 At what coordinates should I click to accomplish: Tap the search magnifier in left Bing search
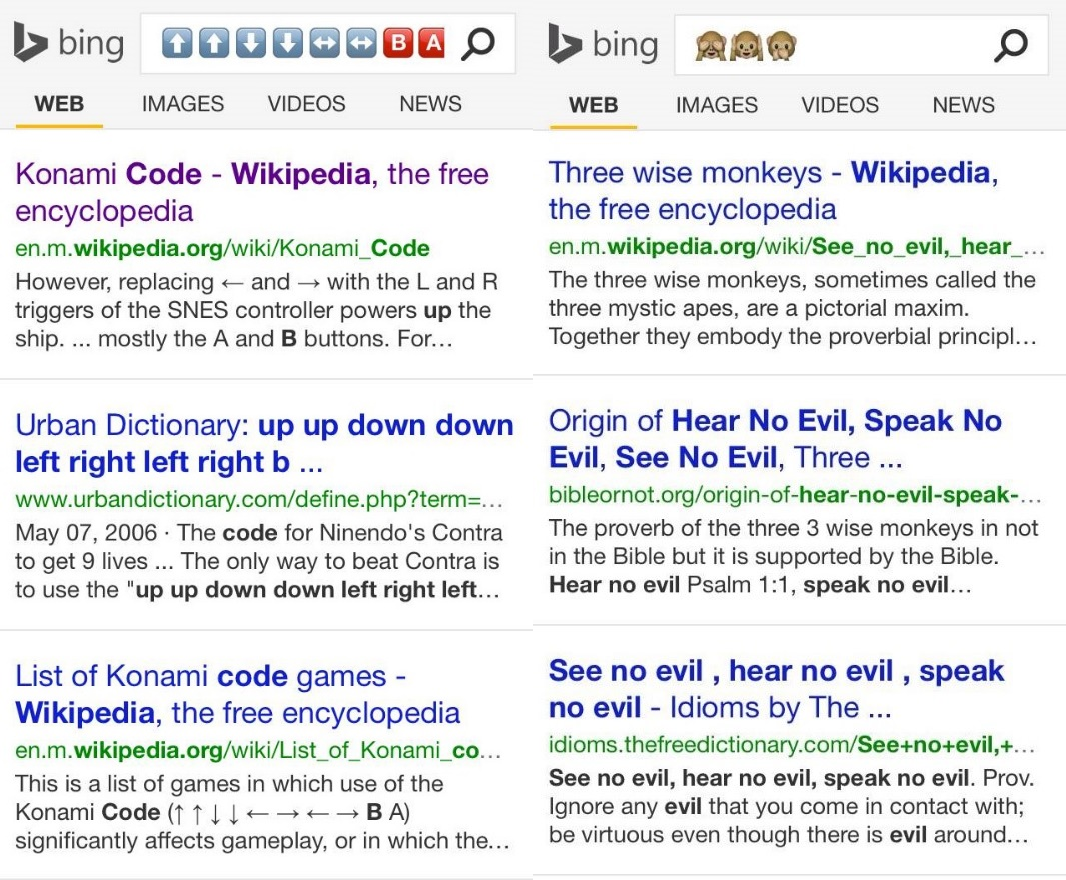(x=477, y=44)
